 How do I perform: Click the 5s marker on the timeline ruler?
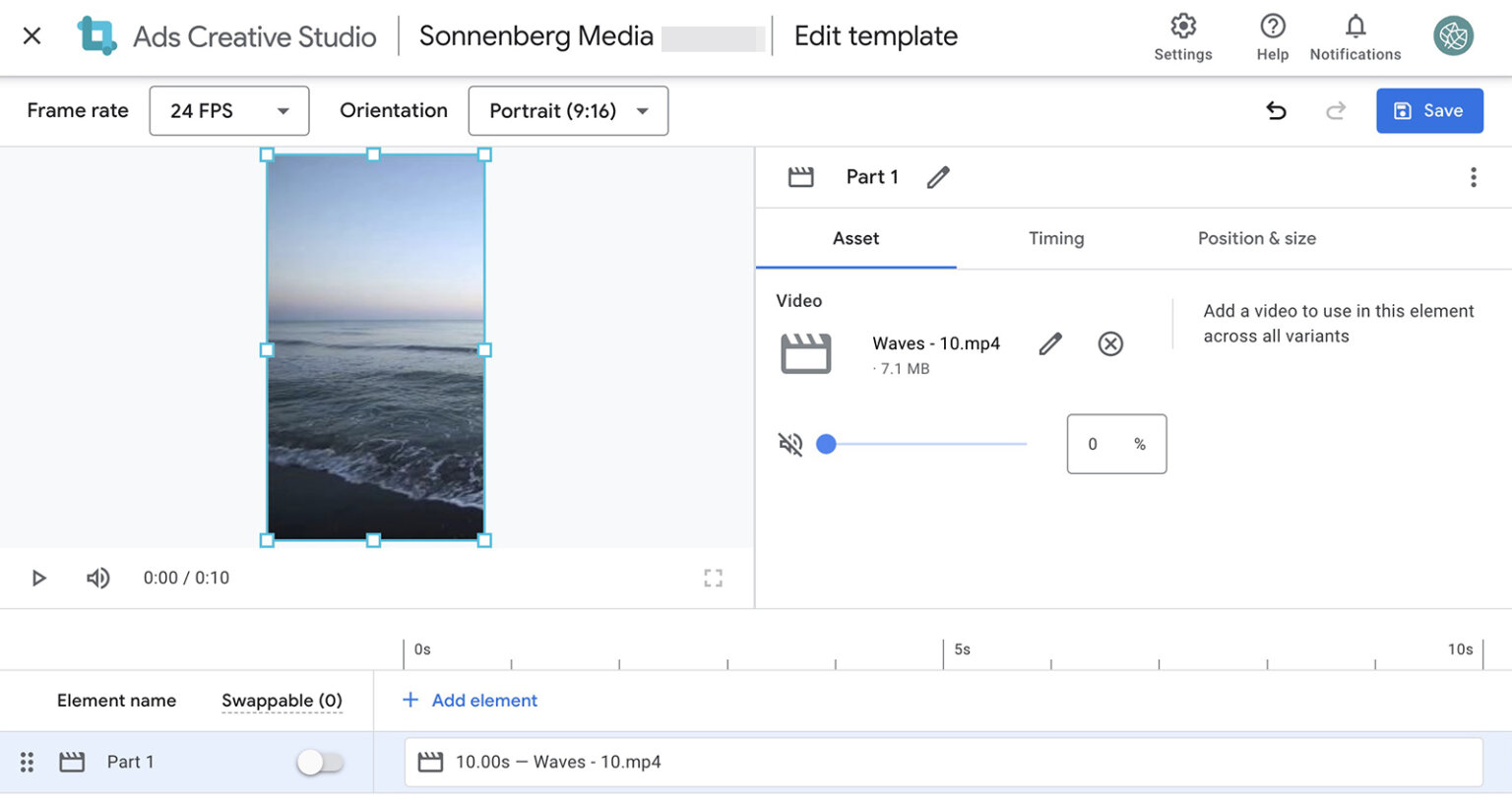coord(962,649)
